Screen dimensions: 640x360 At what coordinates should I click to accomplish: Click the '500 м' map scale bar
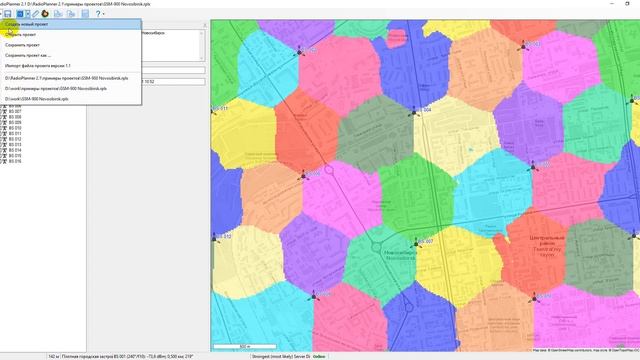(245, 347)
